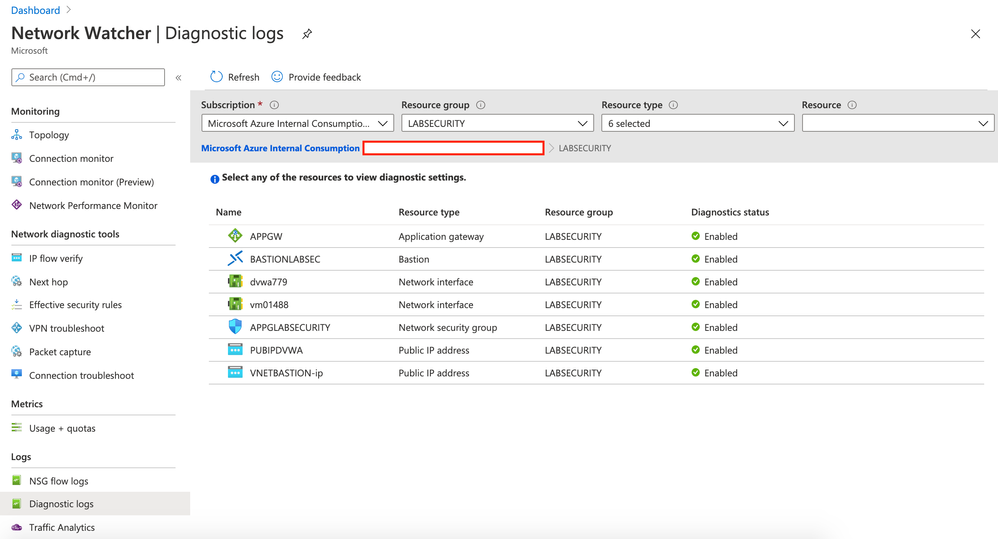The image size is (998, 539).
Task: Click the Connection troubleshoot icon
Action: [17, 375]
